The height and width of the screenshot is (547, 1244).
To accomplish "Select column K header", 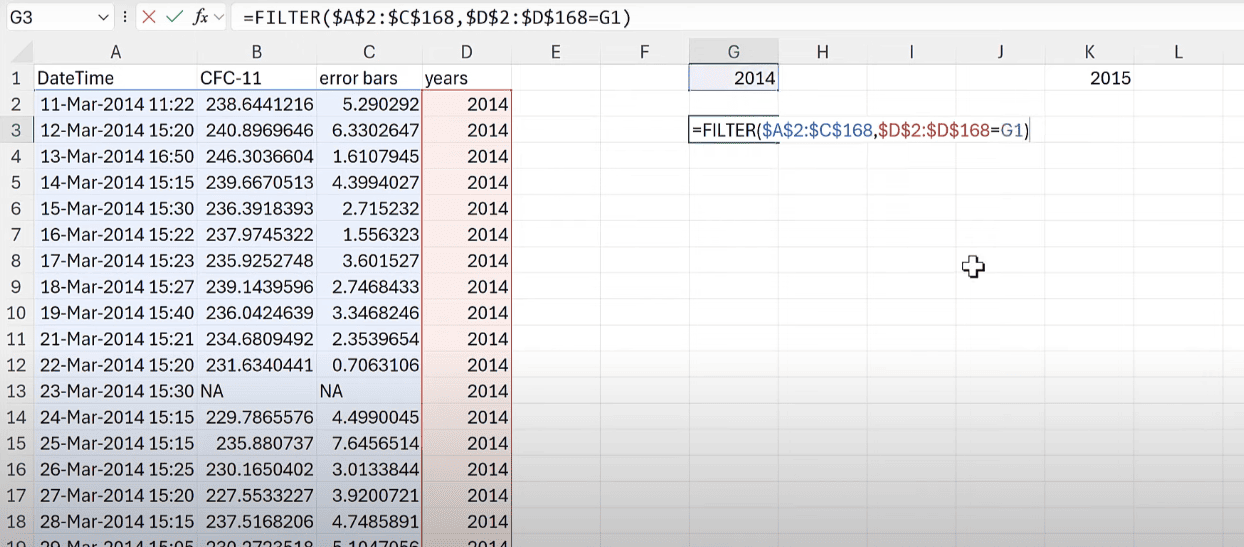I will pos(1089,52).
